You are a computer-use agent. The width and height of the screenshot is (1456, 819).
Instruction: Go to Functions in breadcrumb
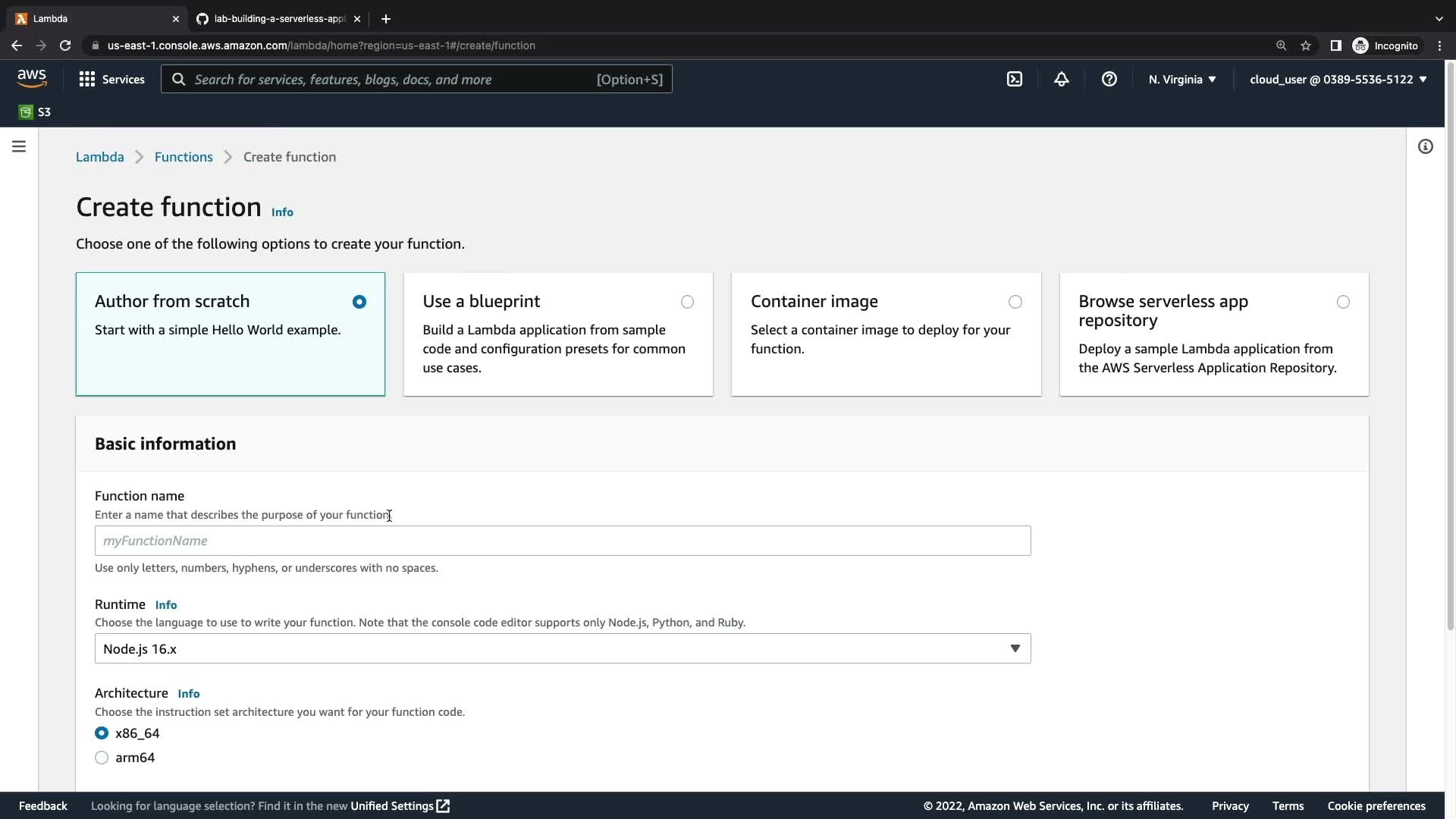point(184,157)
